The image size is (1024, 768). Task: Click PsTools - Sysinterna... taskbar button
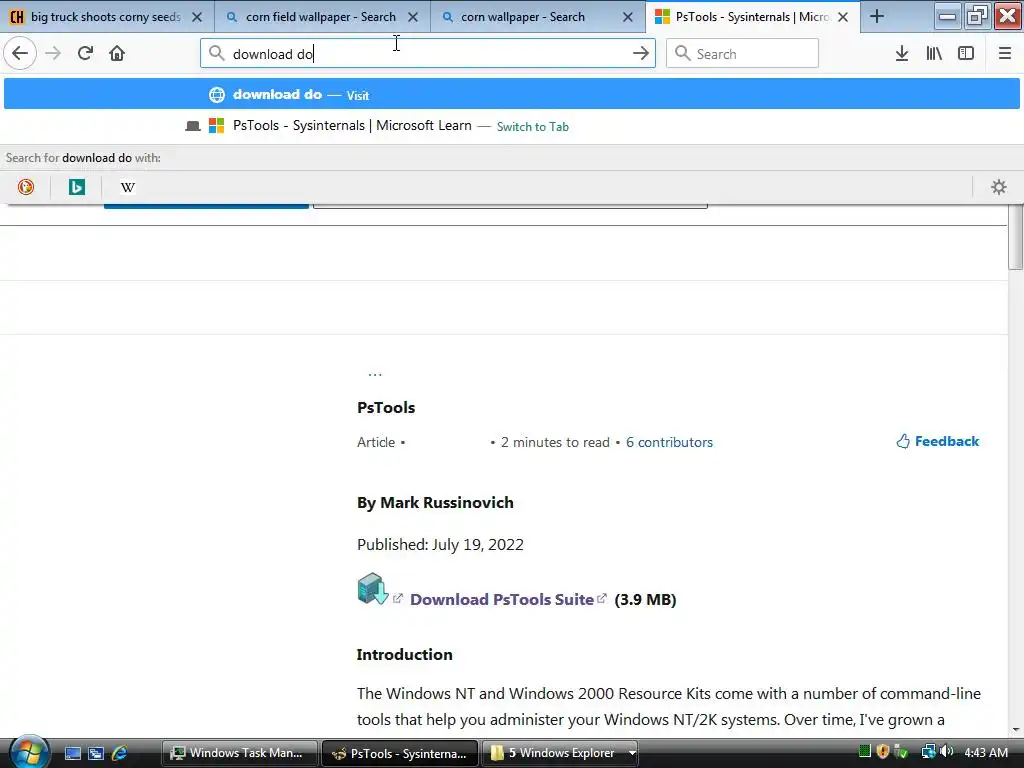(x=400, y=753)
